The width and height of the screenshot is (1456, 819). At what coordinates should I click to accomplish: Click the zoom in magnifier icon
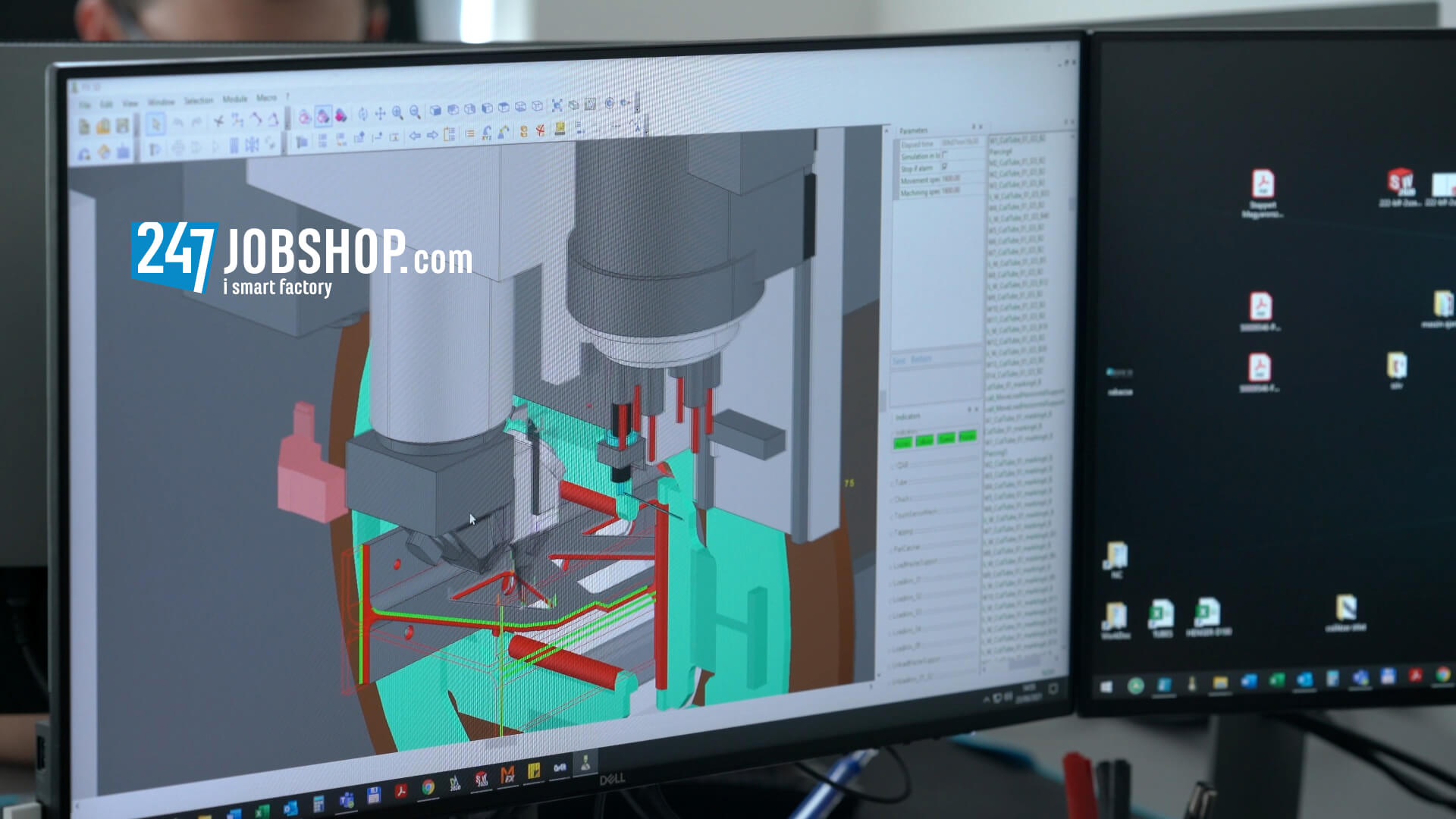(397, 112)
